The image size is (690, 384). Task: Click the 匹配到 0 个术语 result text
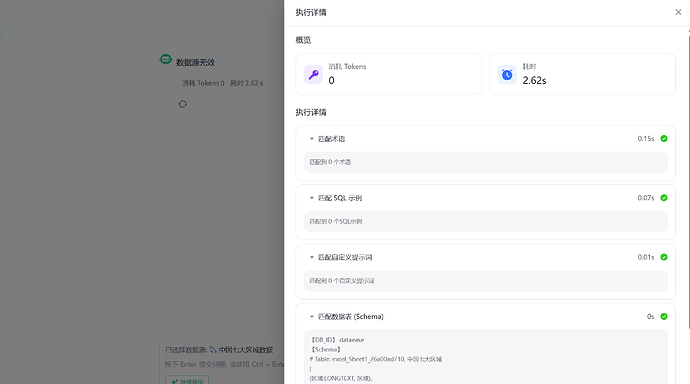click(330, 162)
